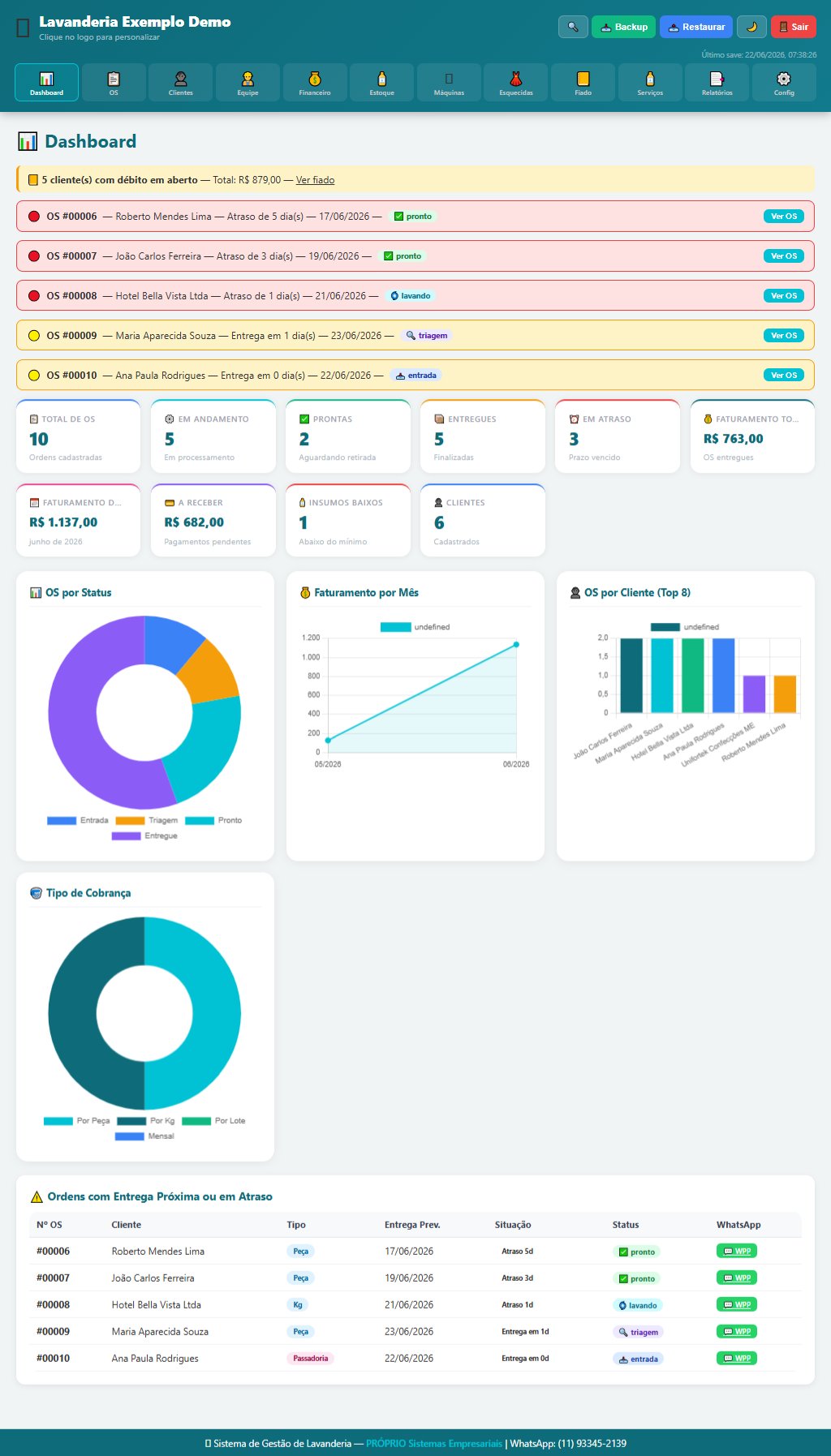Click Ver OS for OS #00009
This screenshot has width=831, height=1456.
coord(784,336)
